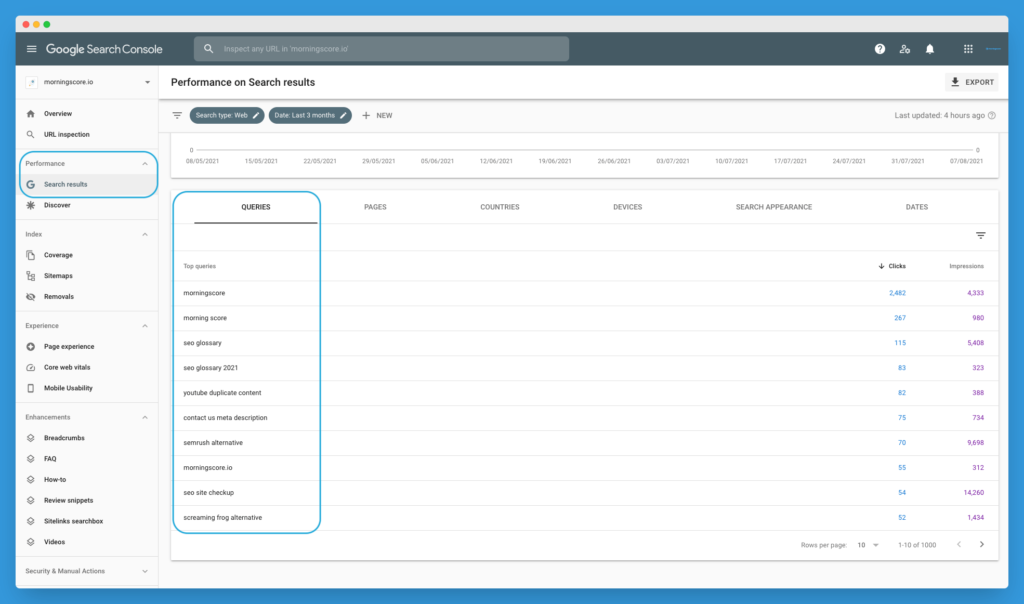Click the Export button

coord(971,82)
